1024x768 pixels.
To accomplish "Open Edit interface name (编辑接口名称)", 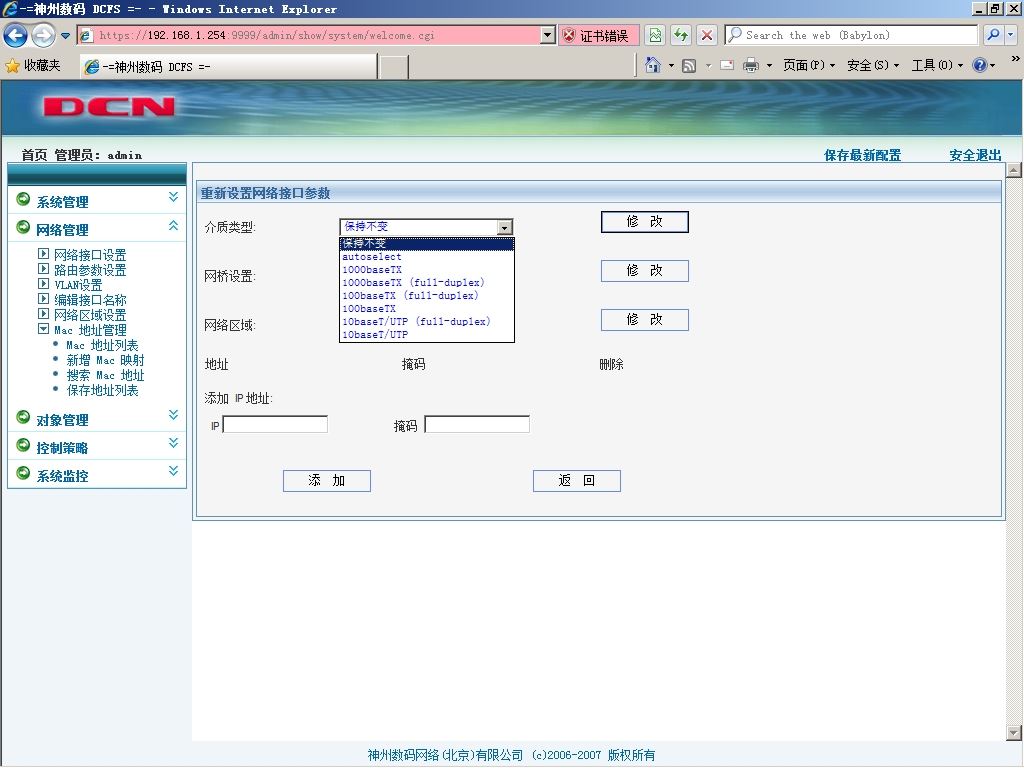I will point(90,300).
